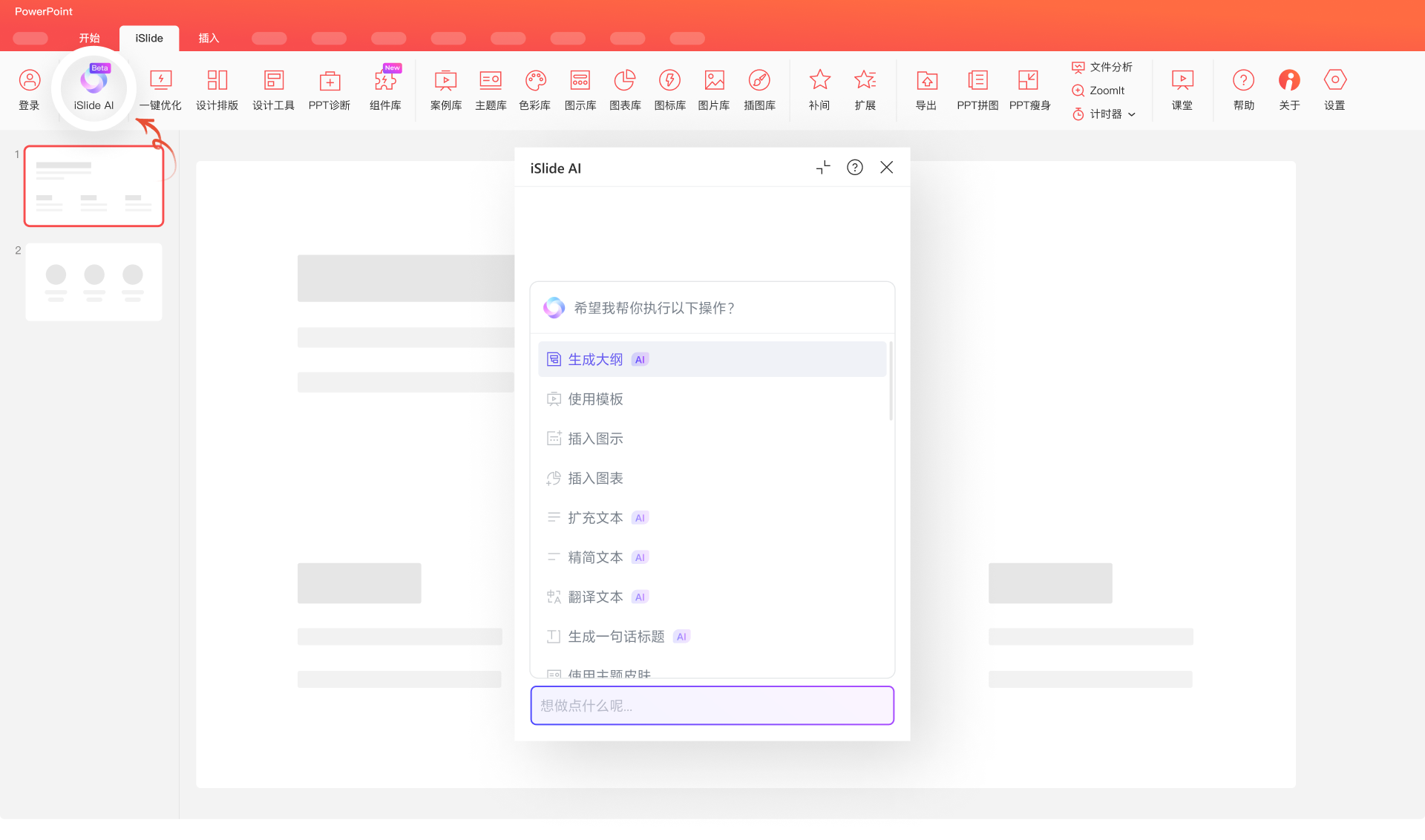Open PPT拼图 puzzle export
This screenshot has width=1425, height=840.
(977, 89)
